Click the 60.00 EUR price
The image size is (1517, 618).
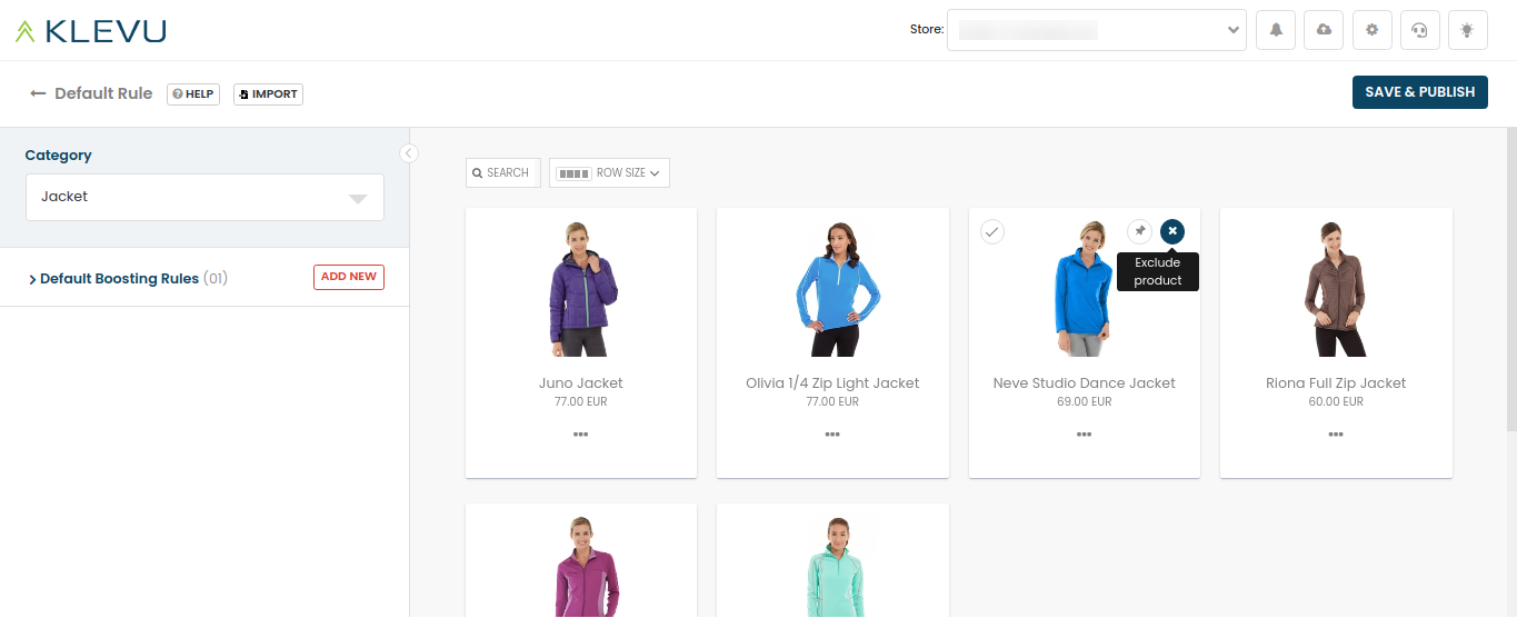tap(1336, 402)
